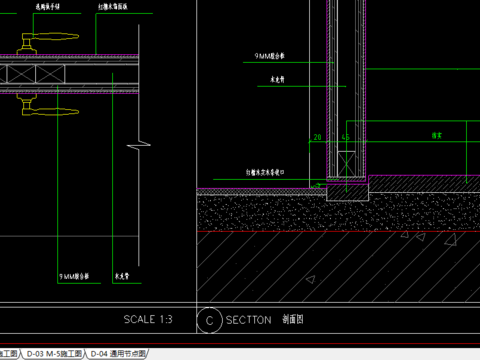480x360 pixels.
Task: Pick the diagonal hatched concrete slab area
Action: click(338, 267)
